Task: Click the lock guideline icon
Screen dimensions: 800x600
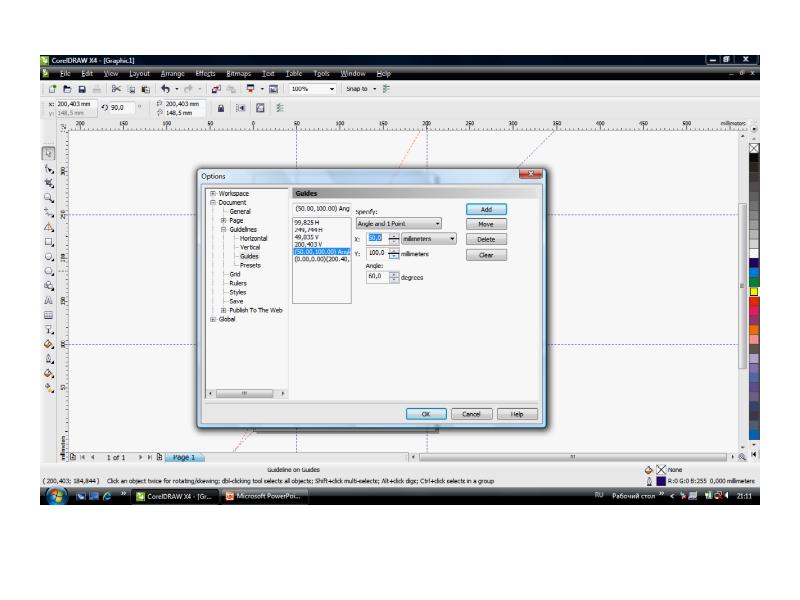Action: tap(221, 108)
